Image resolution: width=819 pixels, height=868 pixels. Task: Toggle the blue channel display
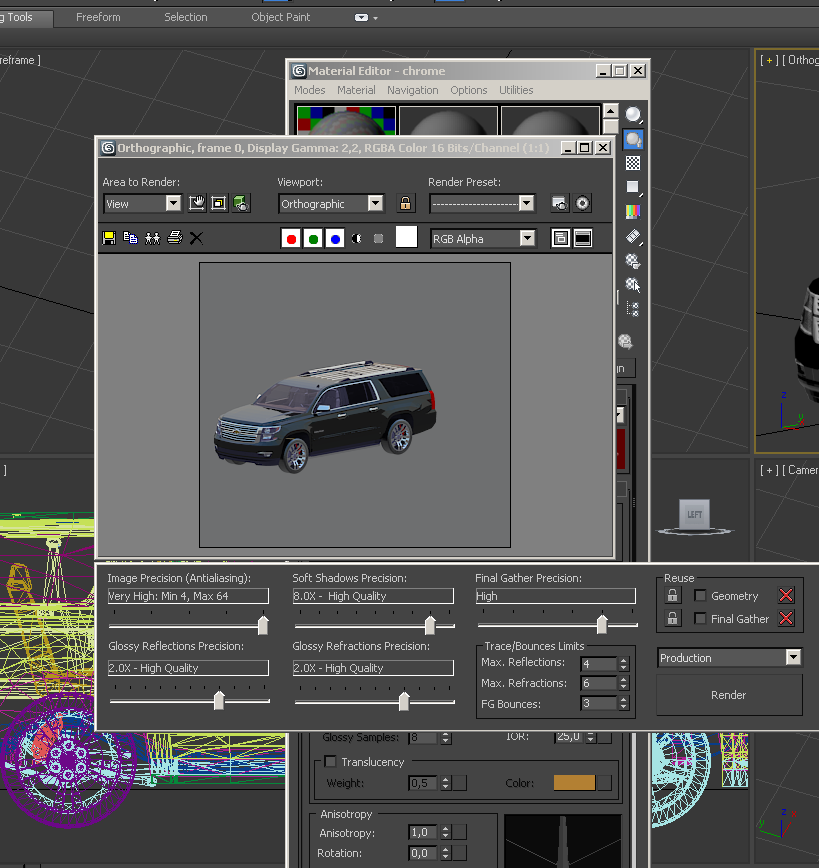[x=335, y=239]
